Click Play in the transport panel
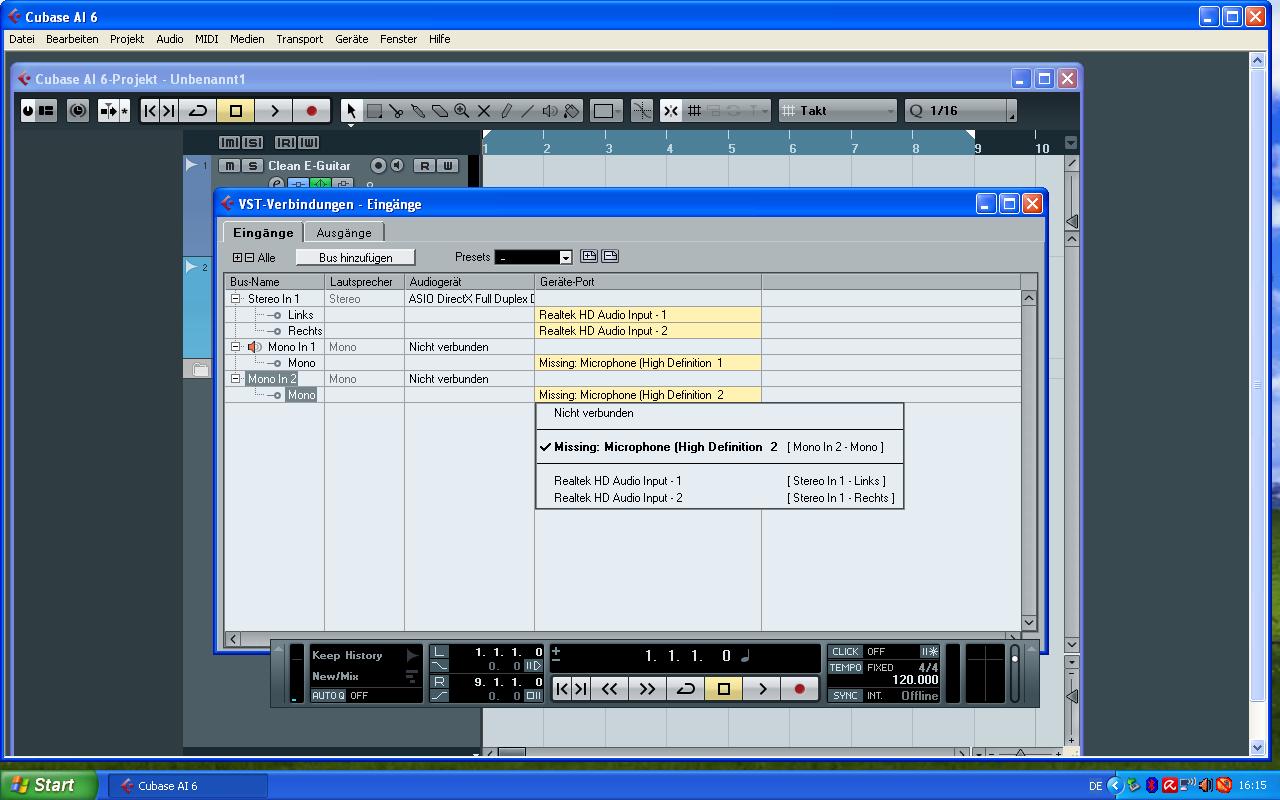This screenshot has height=800, width=1280. pyautogui.click(x=762, y=689)
